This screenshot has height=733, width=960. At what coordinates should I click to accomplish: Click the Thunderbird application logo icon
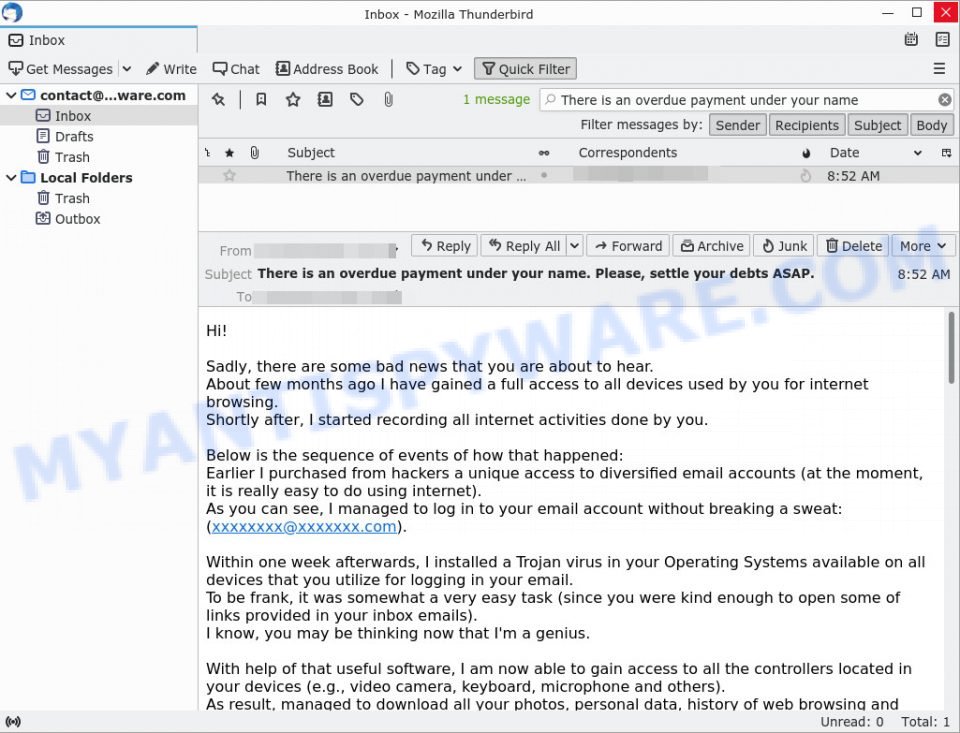pos(12,12)
